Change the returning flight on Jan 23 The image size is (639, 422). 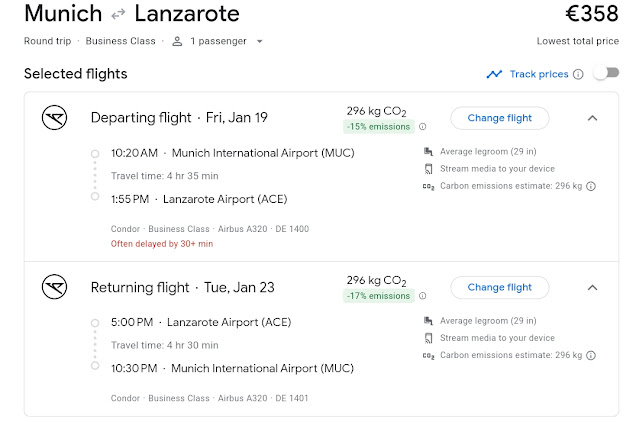pos(500,288)
